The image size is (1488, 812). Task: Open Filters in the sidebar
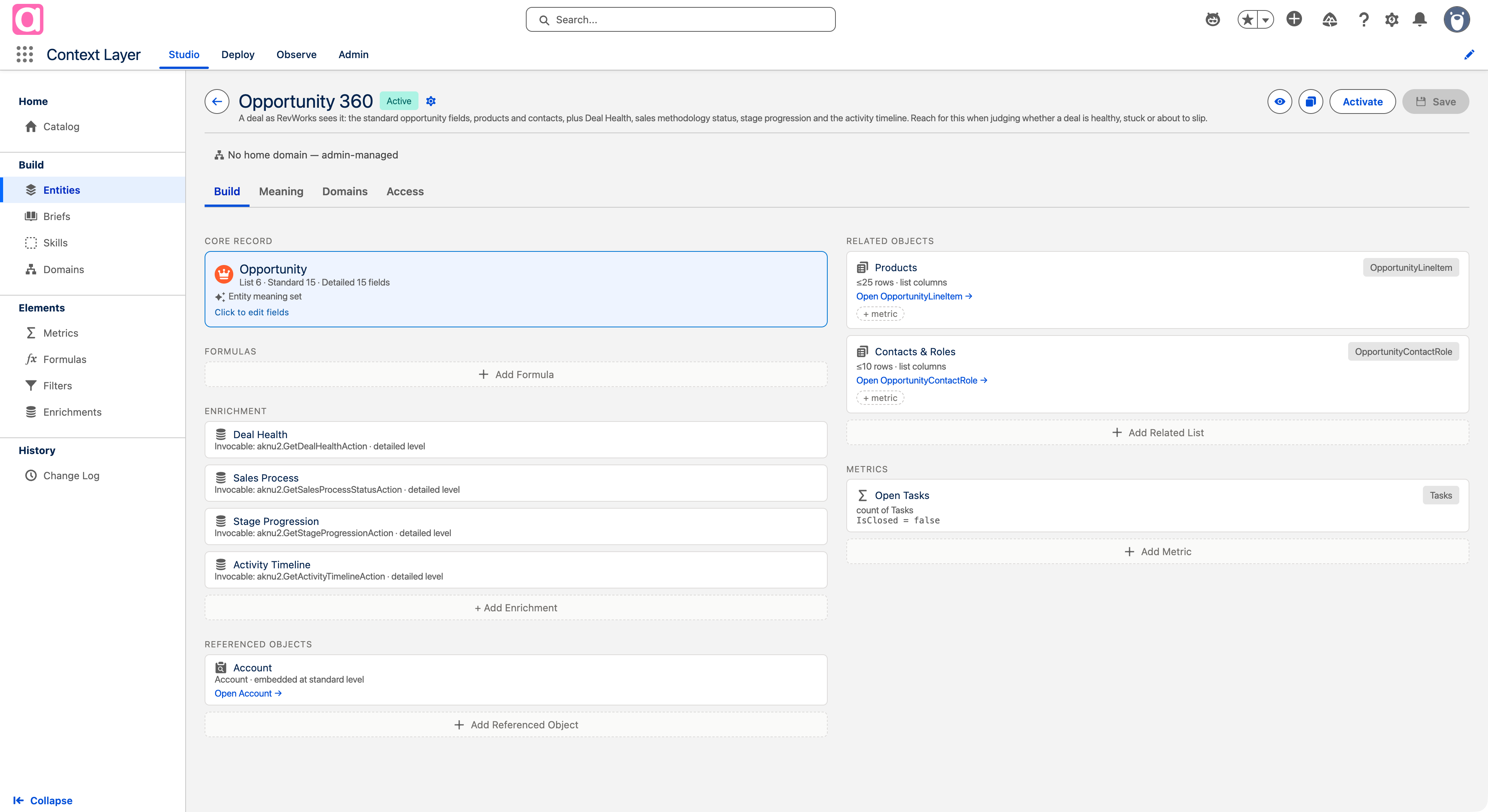click(93, 386)
